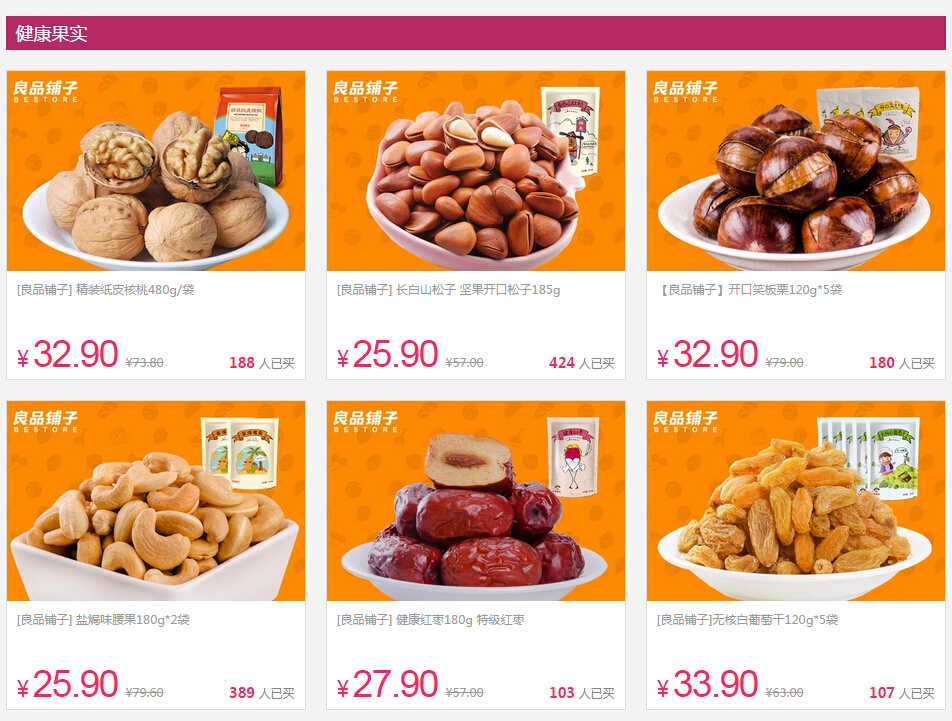Open the walnut product image

pyautogui.click(x=156, y=171)
